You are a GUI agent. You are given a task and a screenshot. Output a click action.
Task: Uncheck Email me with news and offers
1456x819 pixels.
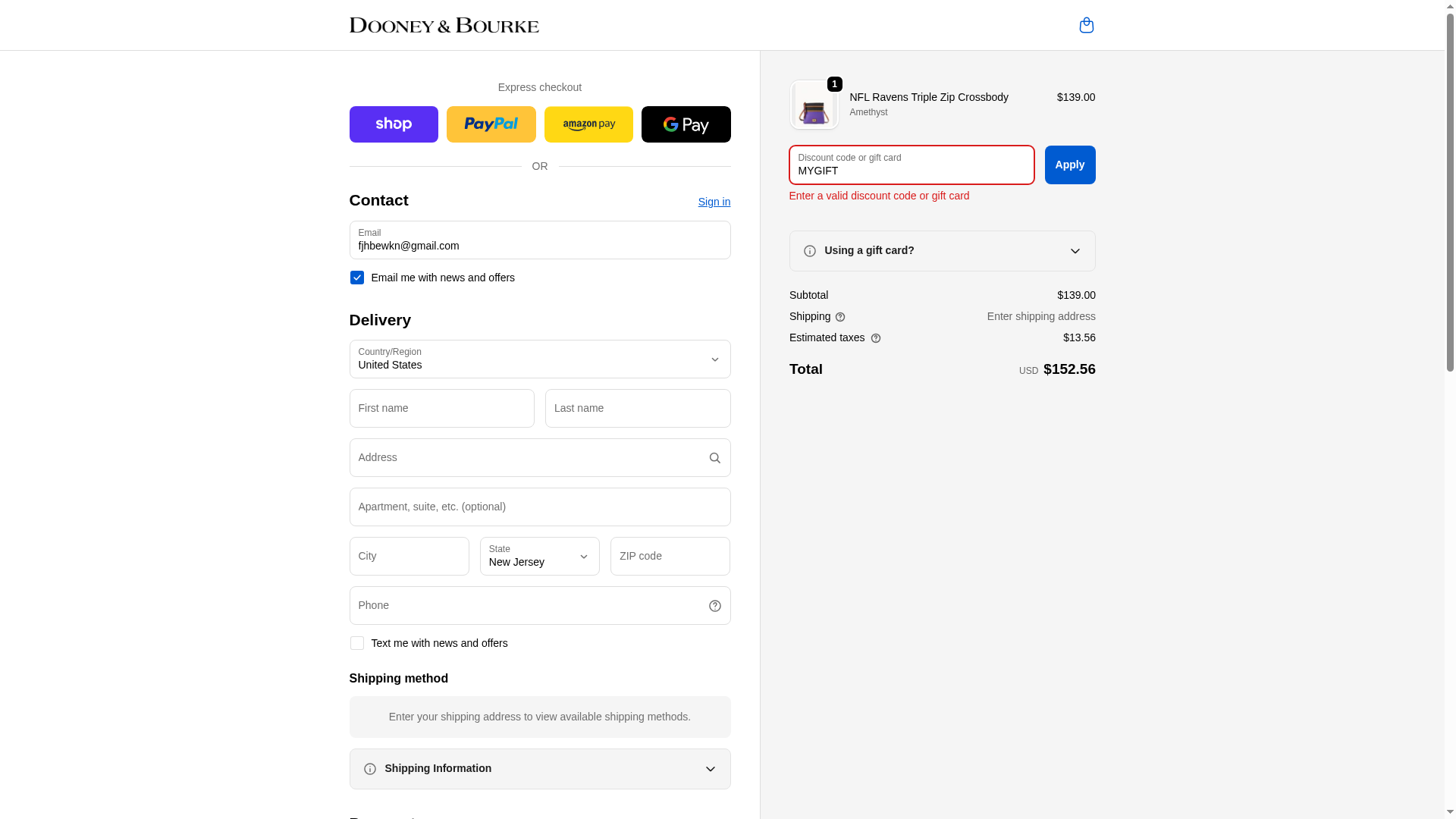(356, 278)
